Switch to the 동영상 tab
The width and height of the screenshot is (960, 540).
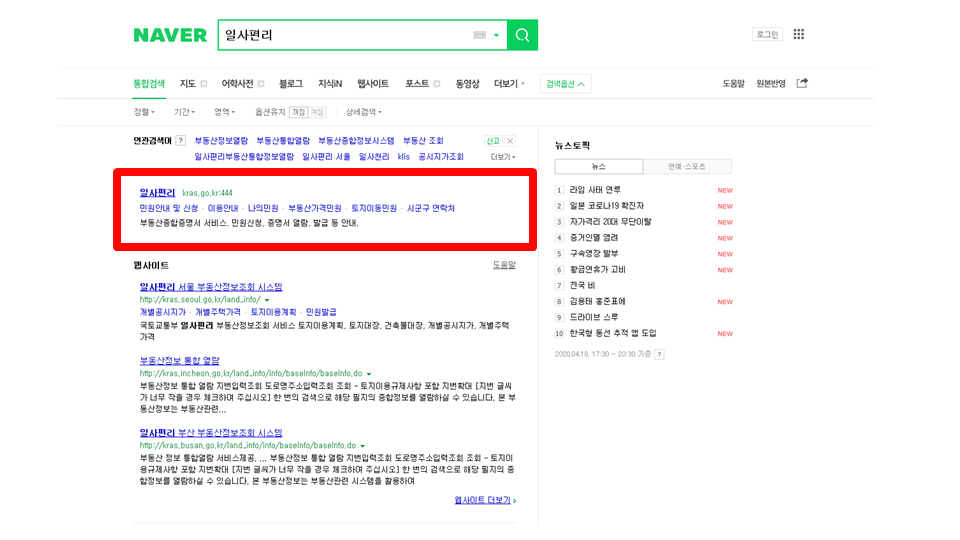point(467,84)
